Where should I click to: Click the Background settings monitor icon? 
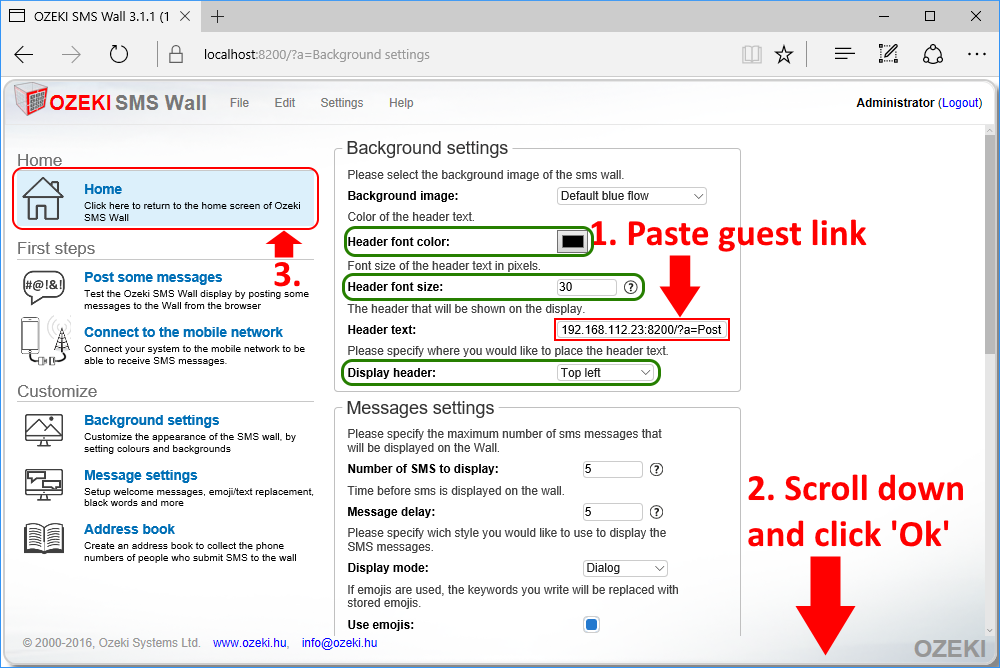tap(44, 430)
